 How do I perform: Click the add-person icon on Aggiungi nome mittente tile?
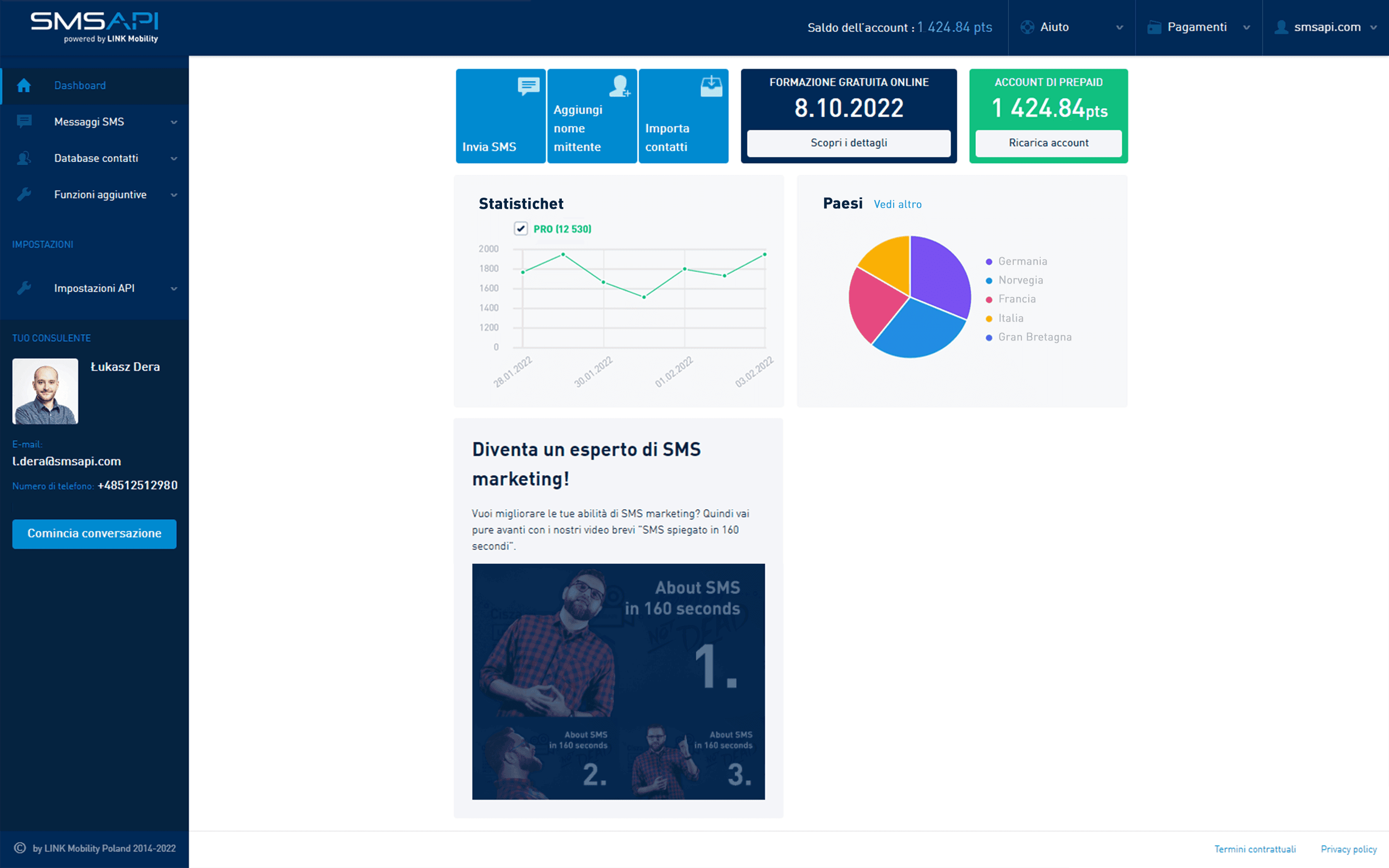(620, 86)
